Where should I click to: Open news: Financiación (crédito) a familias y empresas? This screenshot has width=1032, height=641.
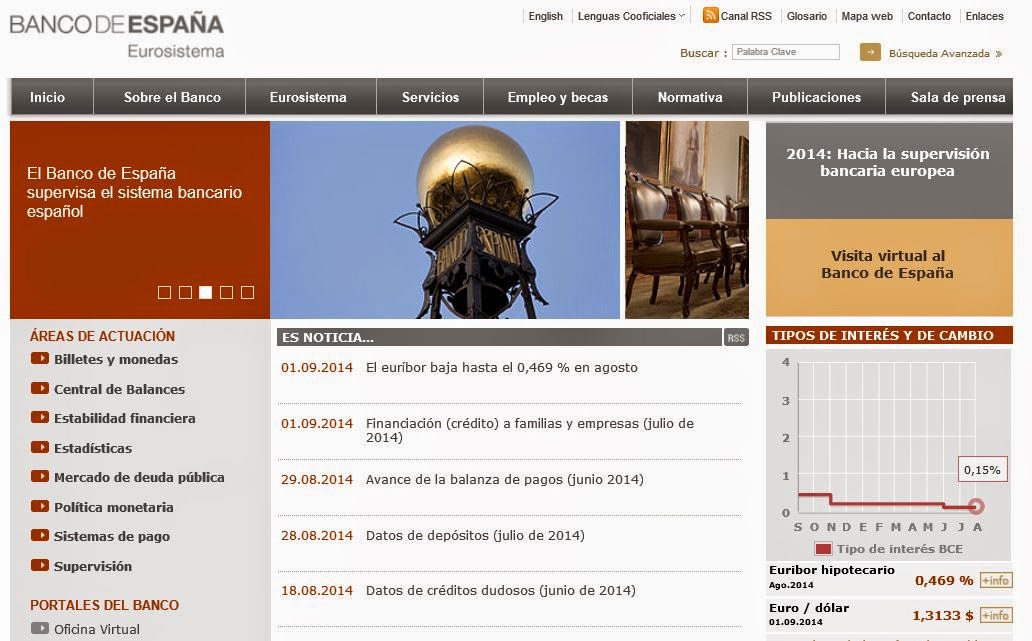(x=530, y=430)
